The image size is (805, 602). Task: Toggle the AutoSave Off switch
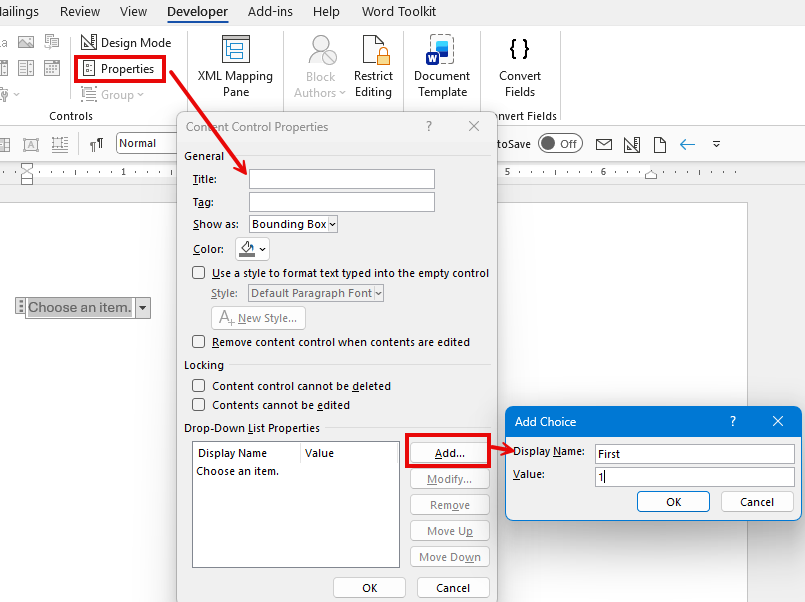click(x=561, y=144)
